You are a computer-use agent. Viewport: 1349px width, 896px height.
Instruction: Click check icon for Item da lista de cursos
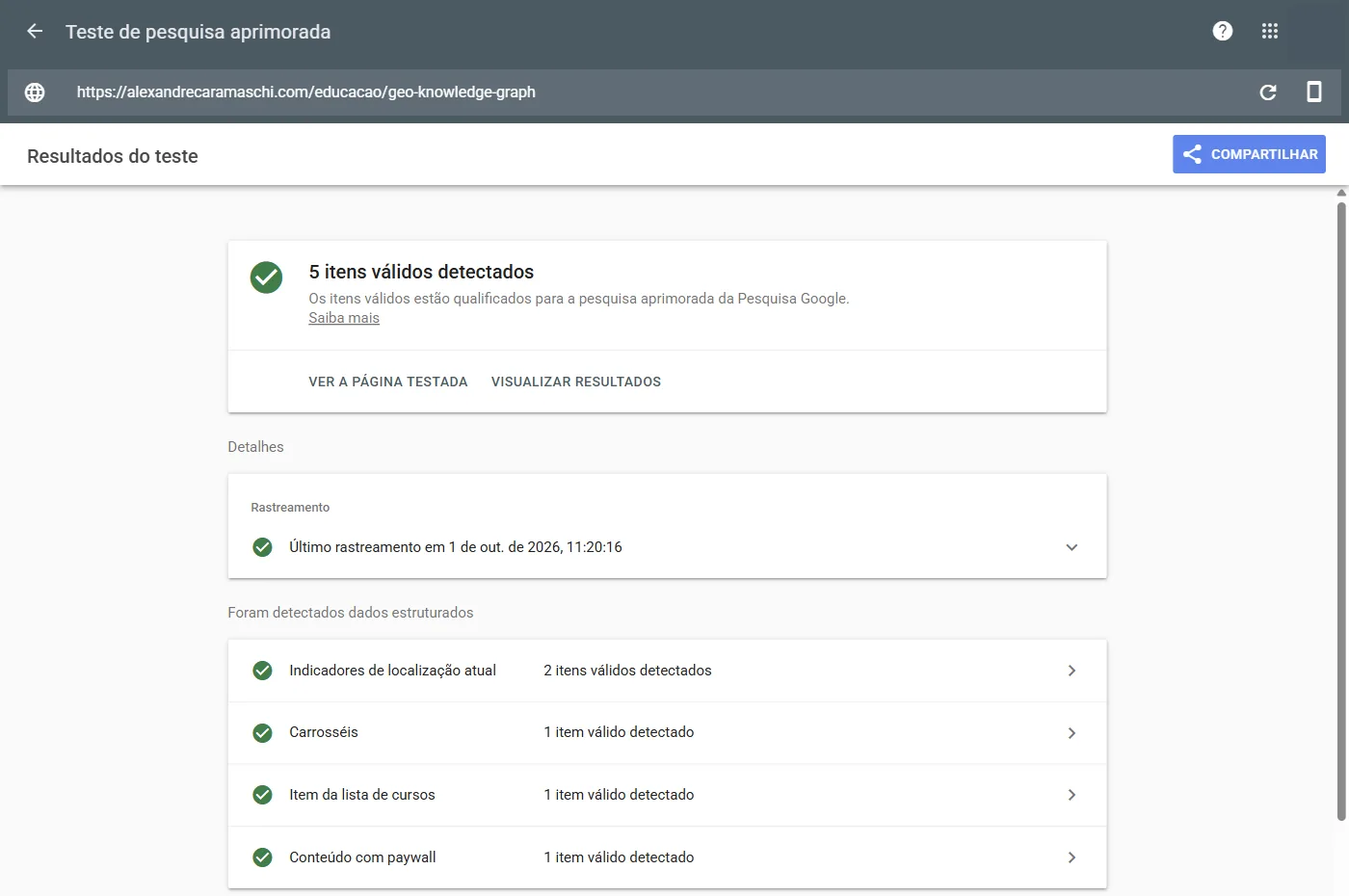262,795
